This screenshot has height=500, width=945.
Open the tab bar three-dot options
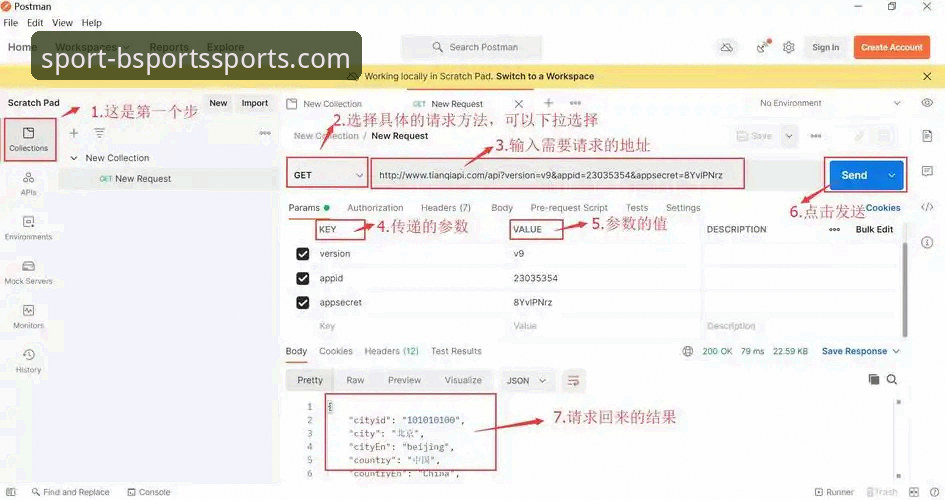point(575,103)
